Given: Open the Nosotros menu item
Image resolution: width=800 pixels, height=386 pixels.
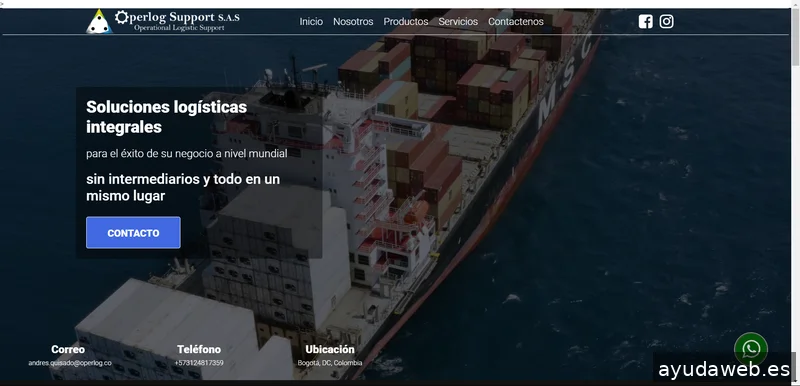Looking at the screenshot, I should (353, 21).
